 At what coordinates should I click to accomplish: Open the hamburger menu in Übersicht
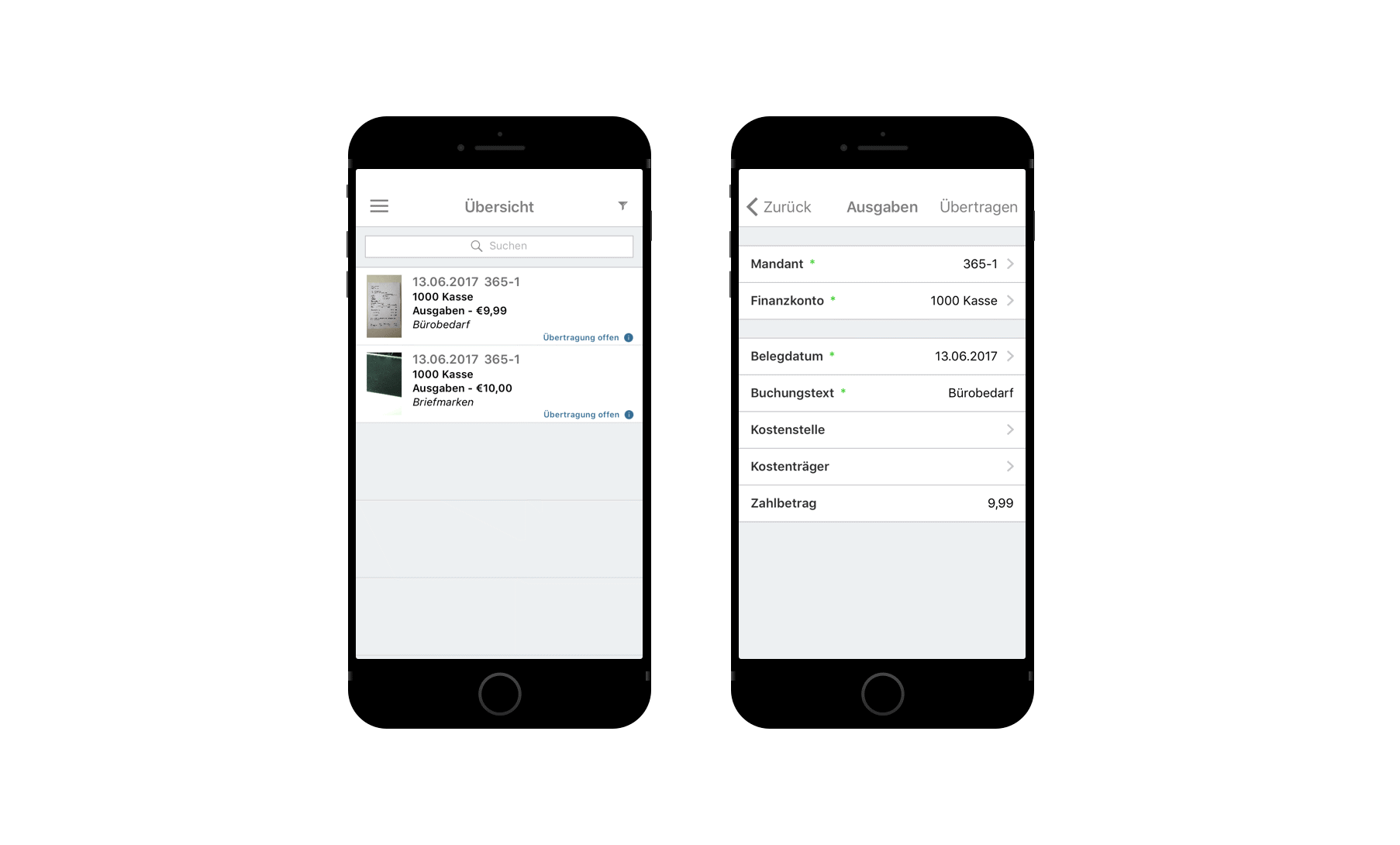379,206
